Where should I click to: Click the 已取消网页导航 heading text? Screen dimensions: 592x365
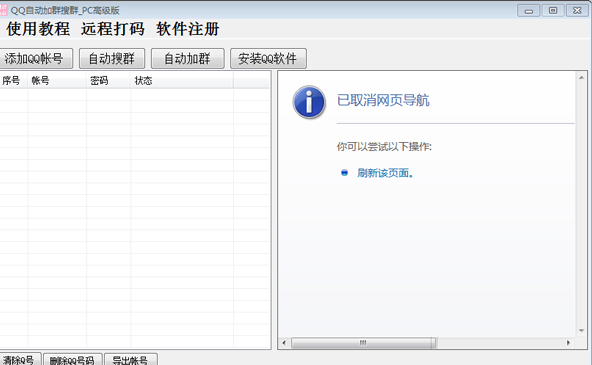tap(383, 100)
